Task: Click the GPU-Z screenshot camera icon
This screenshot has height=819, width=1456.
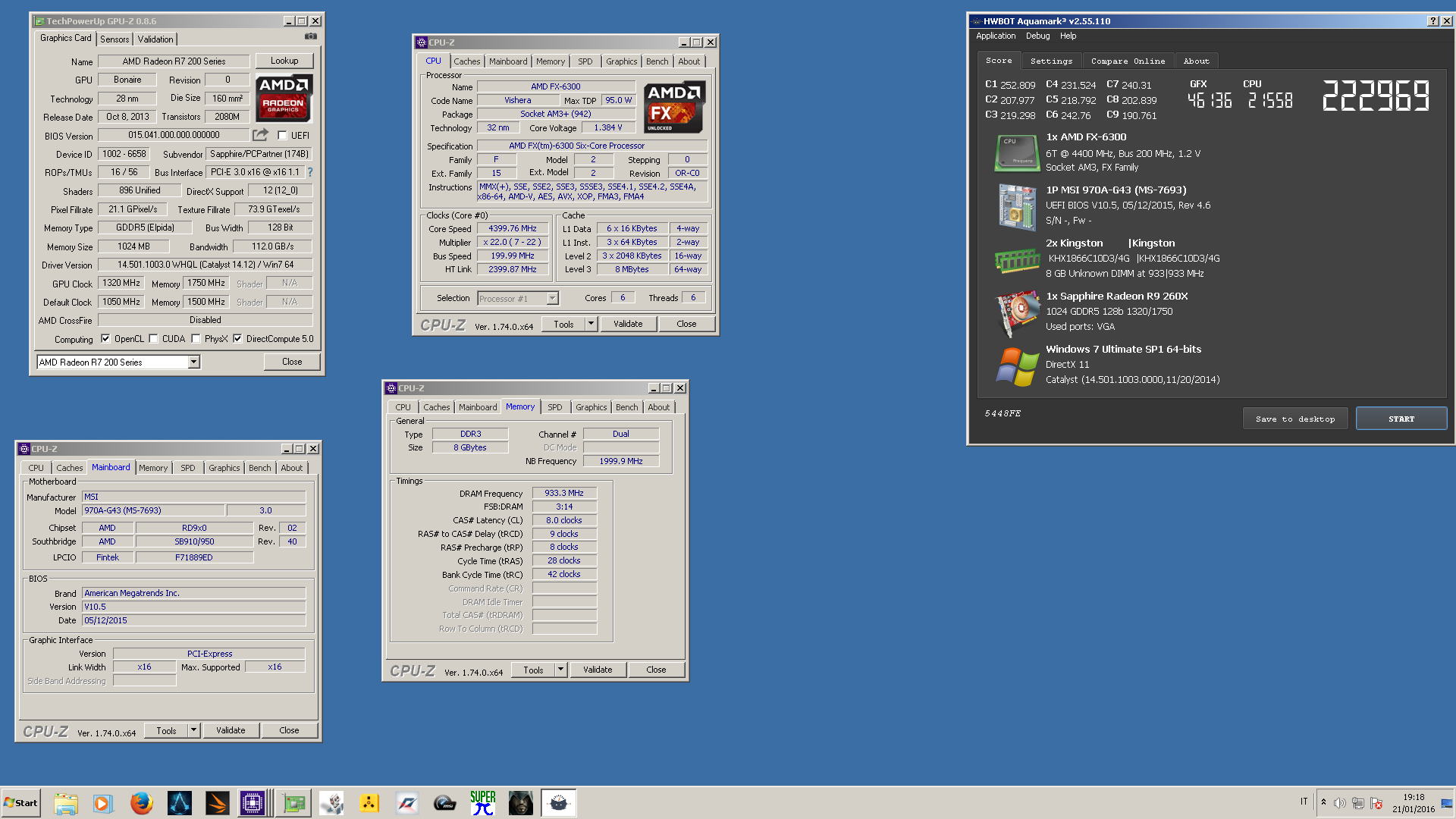Action: (311, 36)
